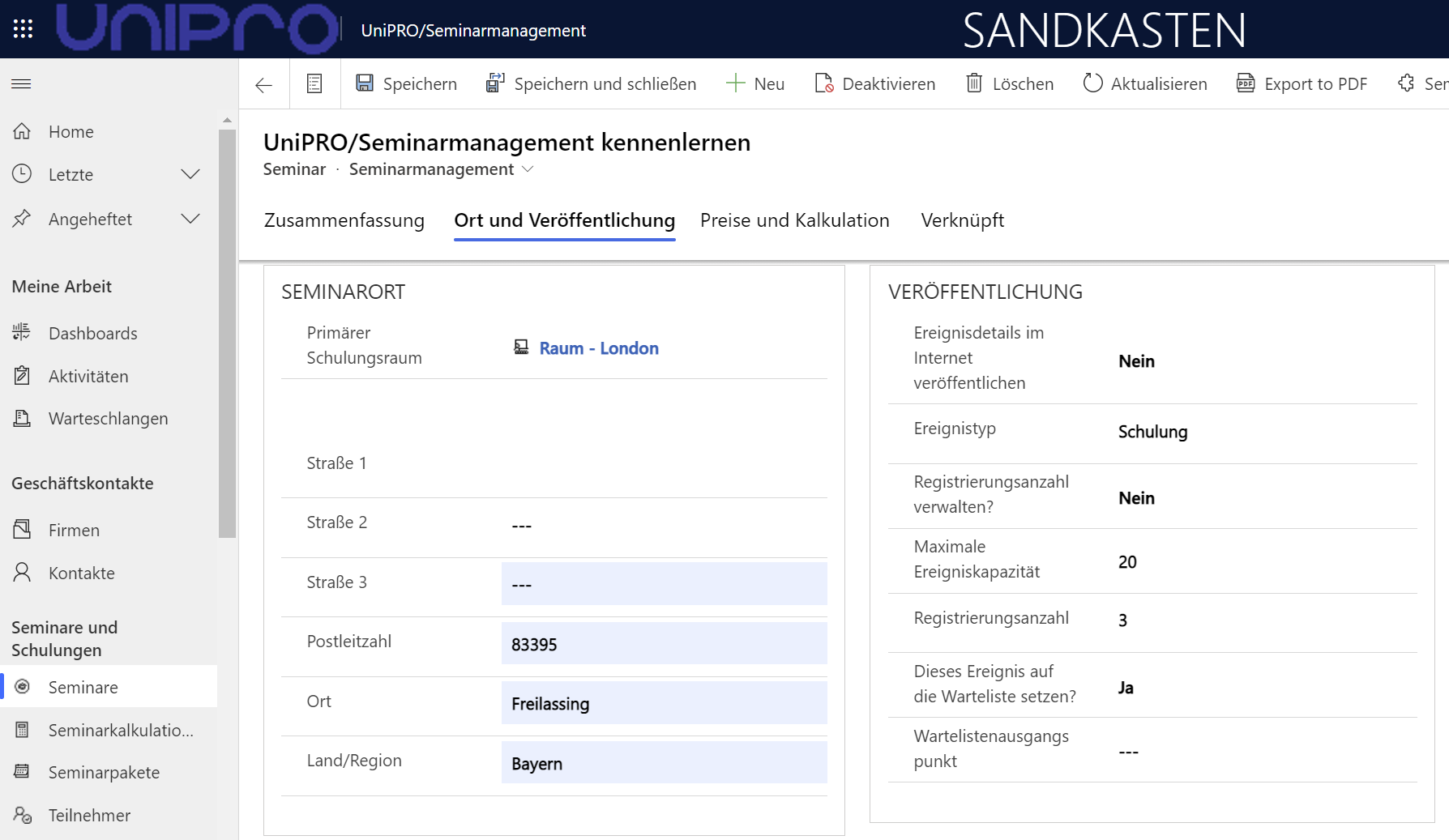Click the Seminarpakete icon
This screenshot has height=840, width=1449.
22,772
